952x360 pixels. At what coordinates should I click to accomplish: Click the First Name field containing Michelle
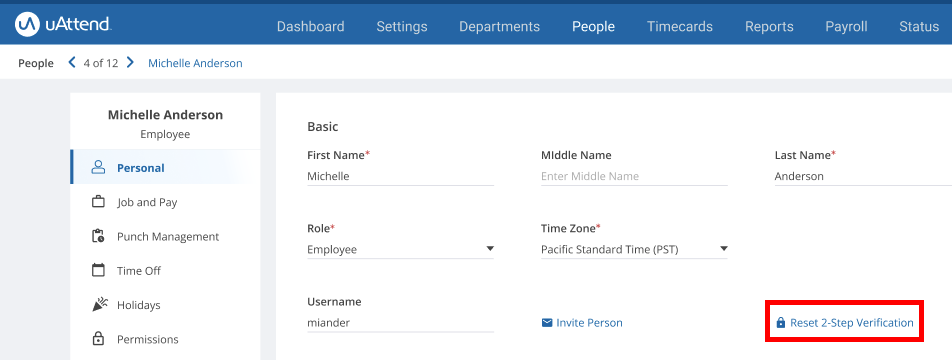(x=401, y=176)
